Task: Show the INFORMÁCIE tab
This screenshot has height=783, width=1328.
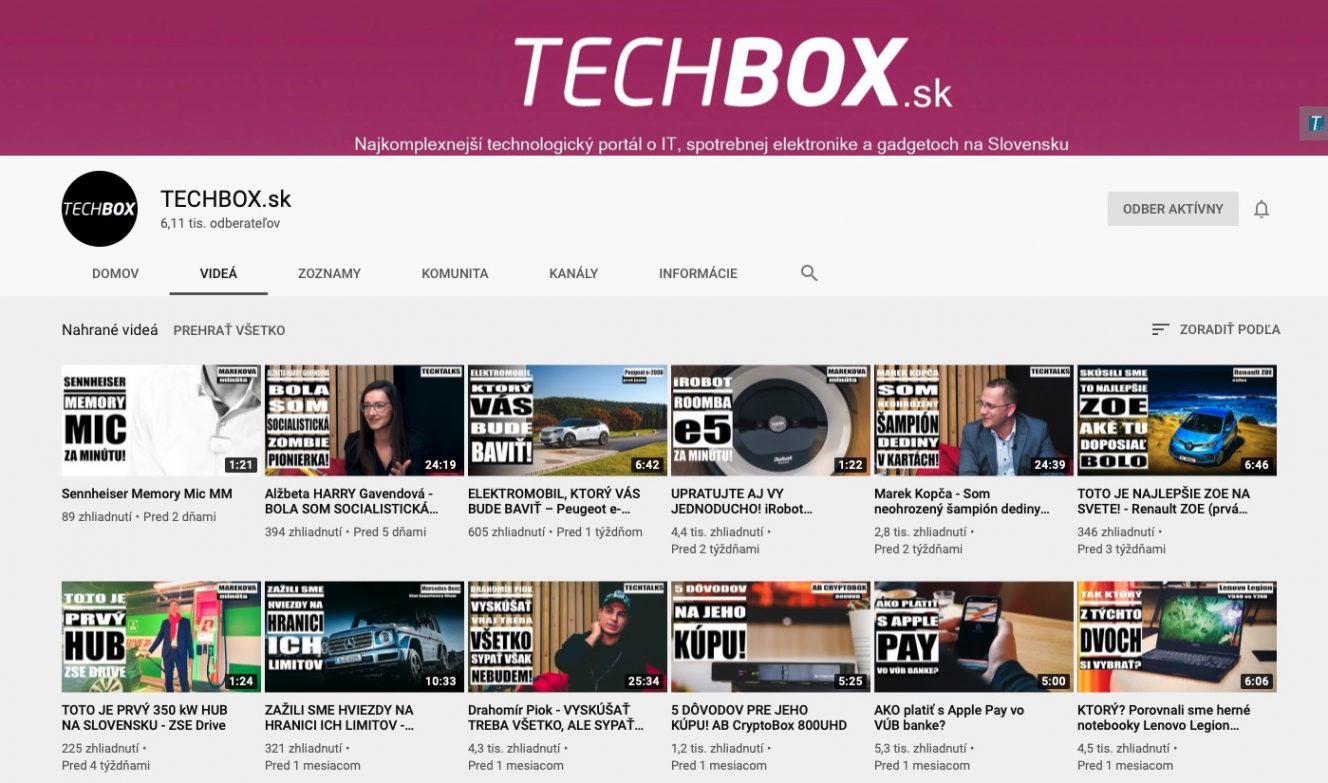Action: (x=698, y=273)
